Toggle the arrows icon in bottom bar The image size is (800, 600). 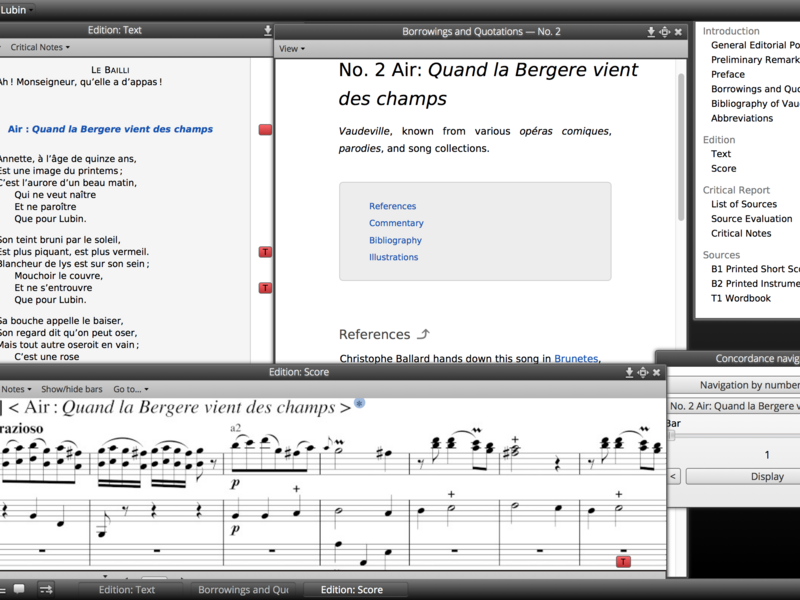click(46, 590)
